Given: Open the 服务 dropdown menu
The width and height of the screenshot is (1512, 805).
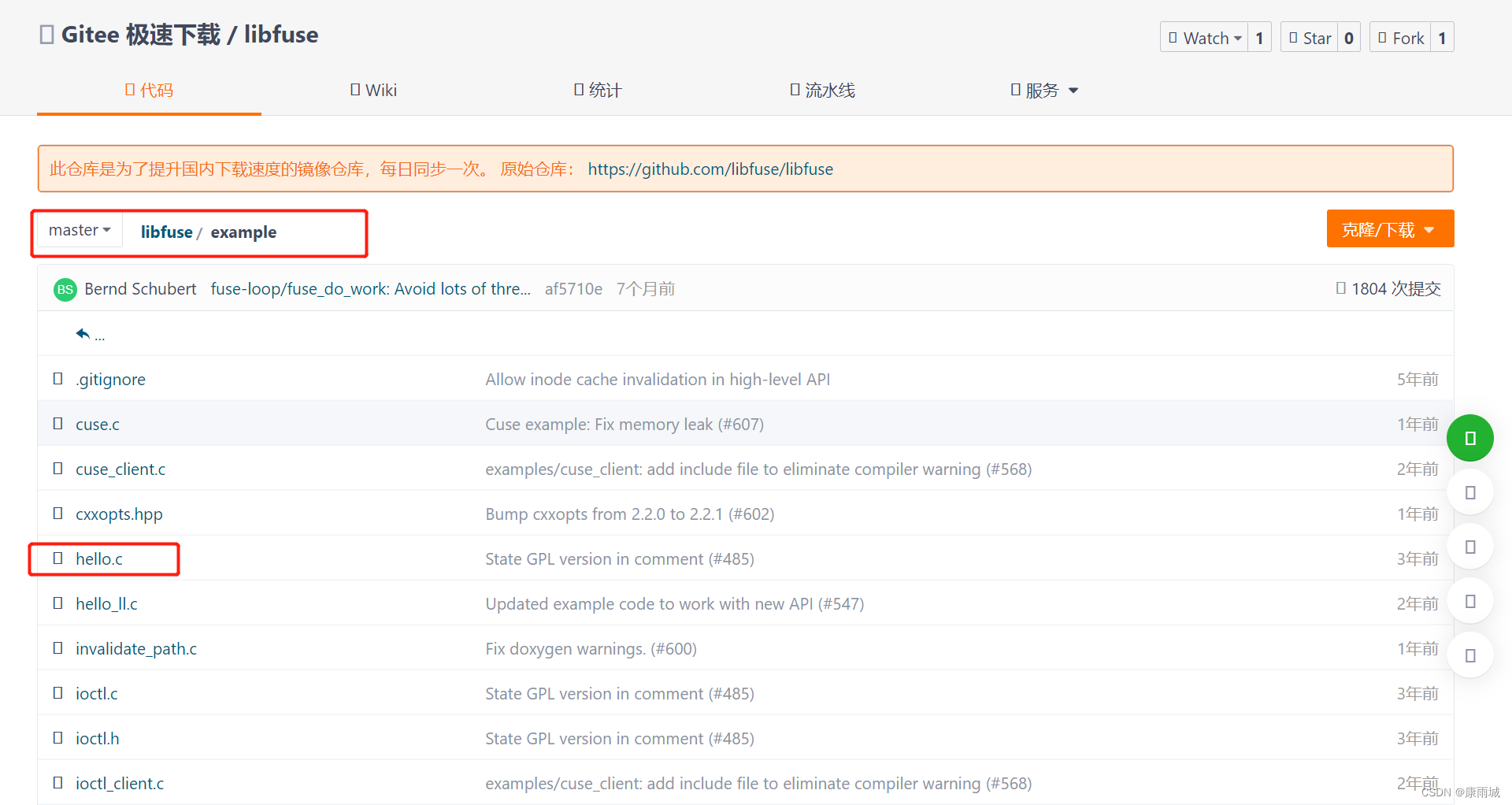Looking at the screenshot, I should click(1043, 90).
